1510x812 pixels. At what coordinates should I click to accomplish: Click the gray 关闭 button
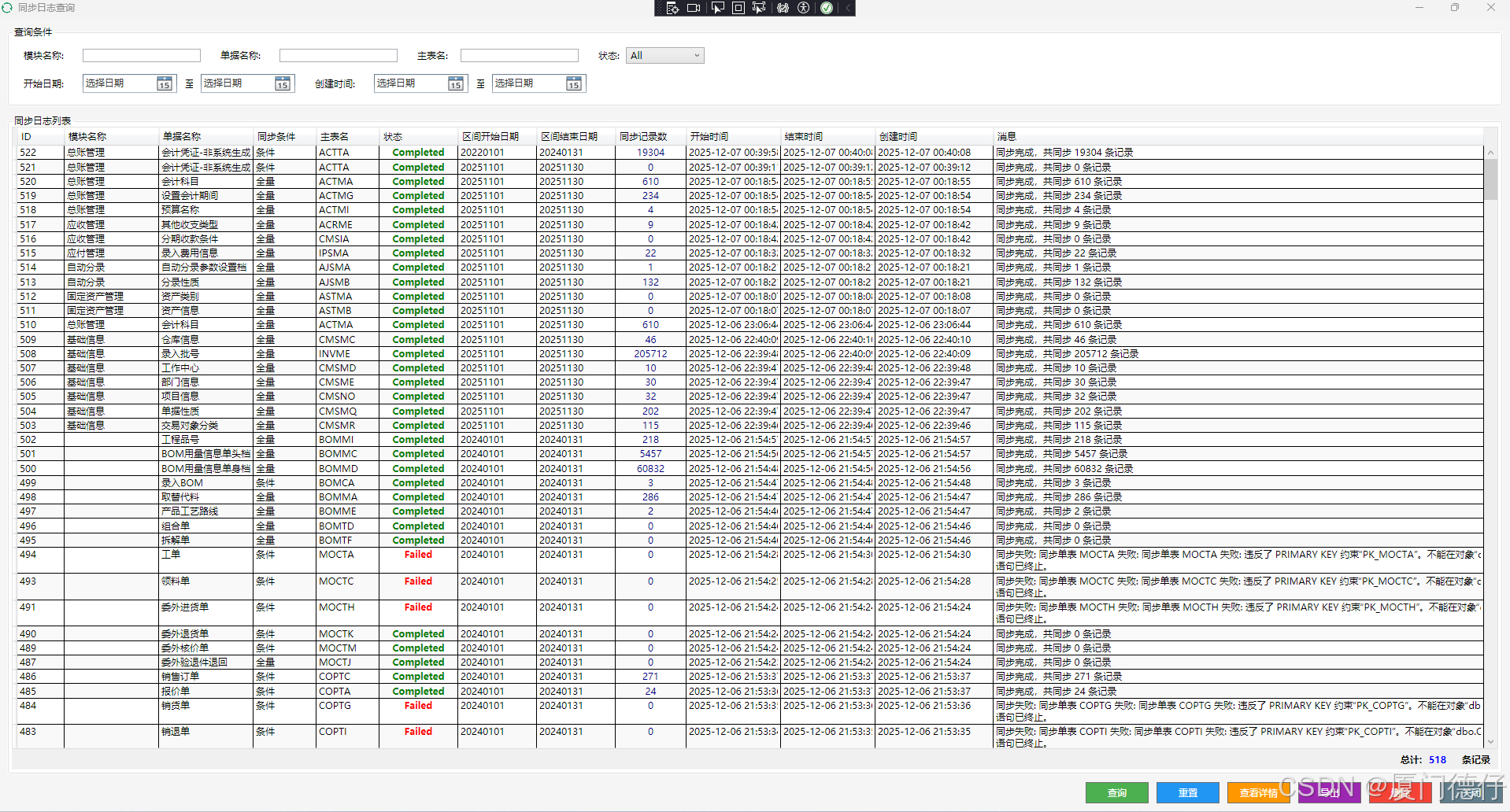pos(1471,793)
